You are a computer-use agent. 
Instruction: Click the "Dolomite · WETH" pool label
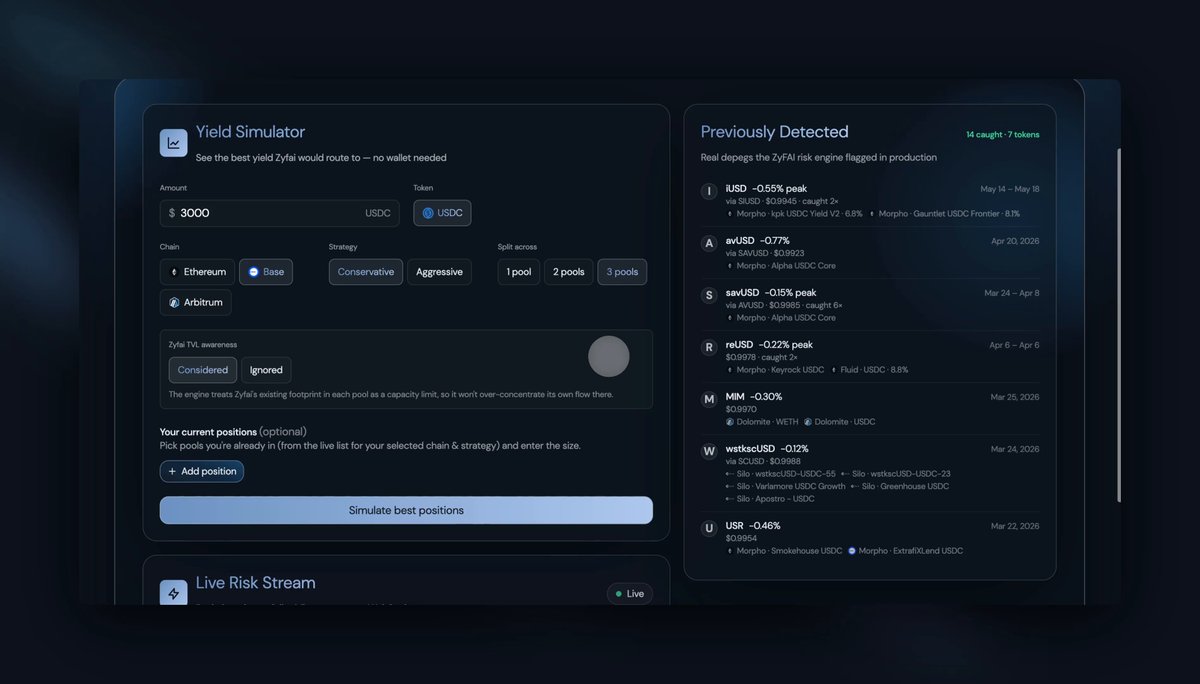(x=761, y=422)
